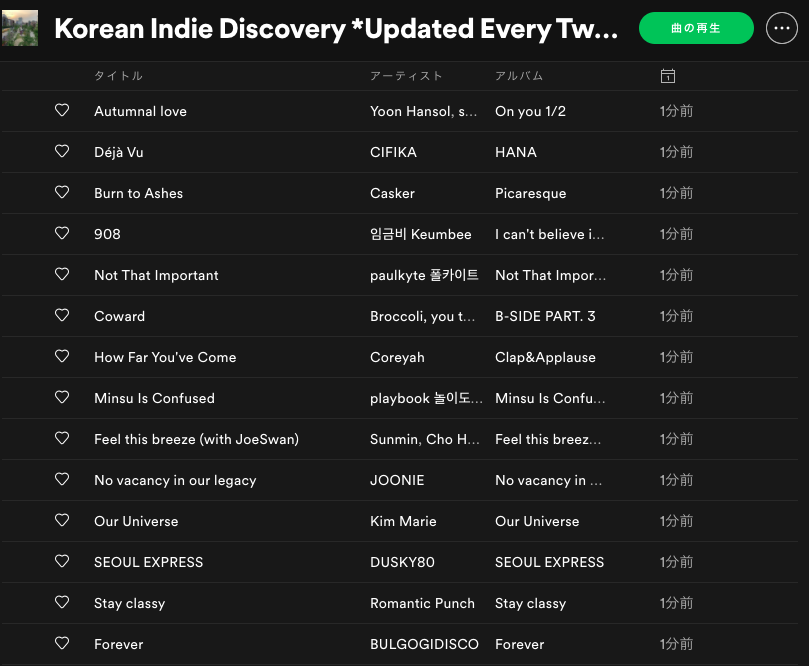Open the playlist cover thumbnail
Screen dimensions: 809x666
point(20,28)
